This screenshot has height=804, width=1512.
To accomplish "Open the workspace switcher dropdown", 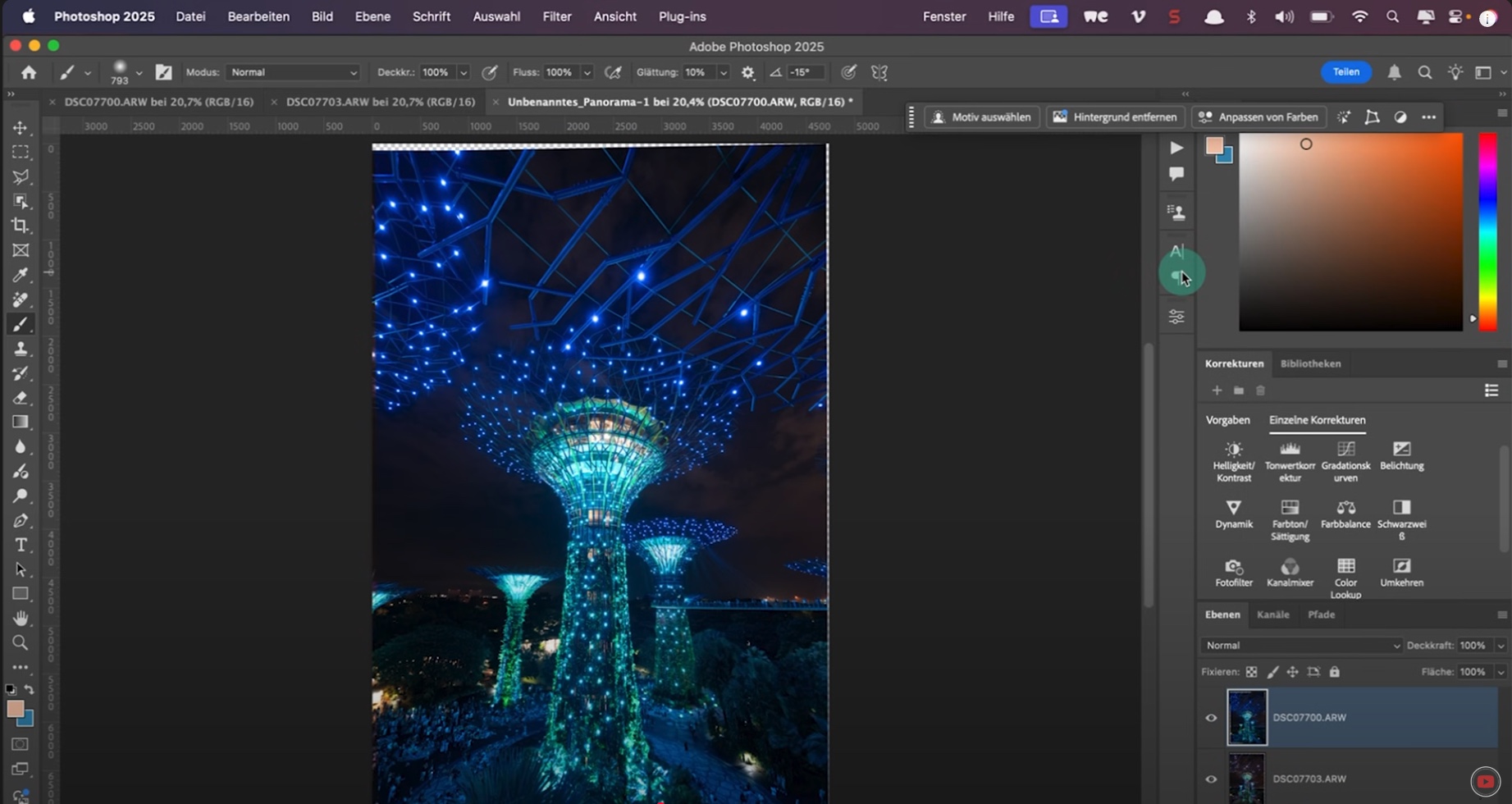I will click(1488, 72).
